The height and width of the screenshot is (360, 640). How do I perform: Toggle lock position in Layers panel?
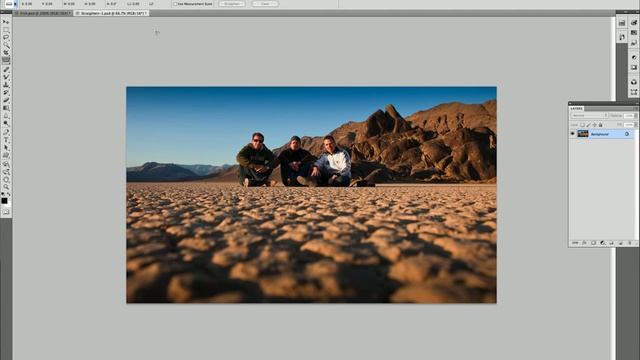coord(594,124)
